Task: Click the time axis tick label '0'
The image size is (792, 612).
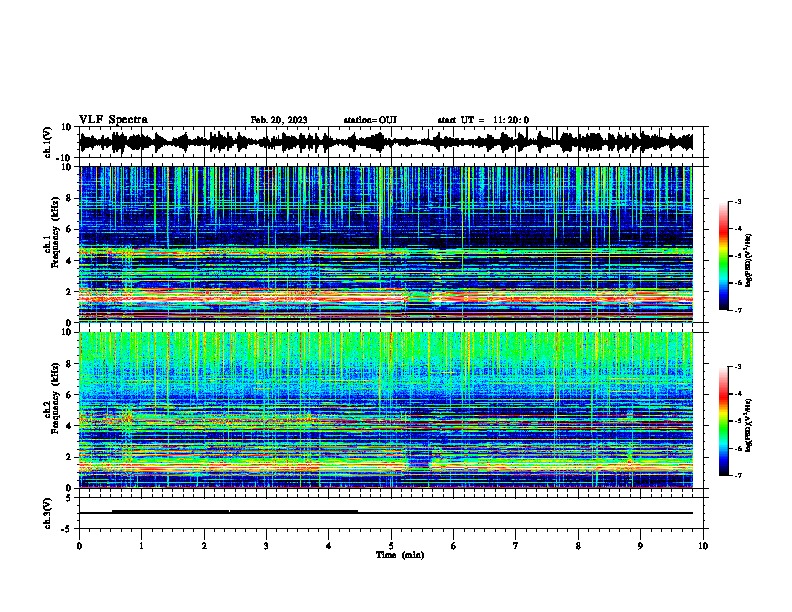Action: click(79, 546)
